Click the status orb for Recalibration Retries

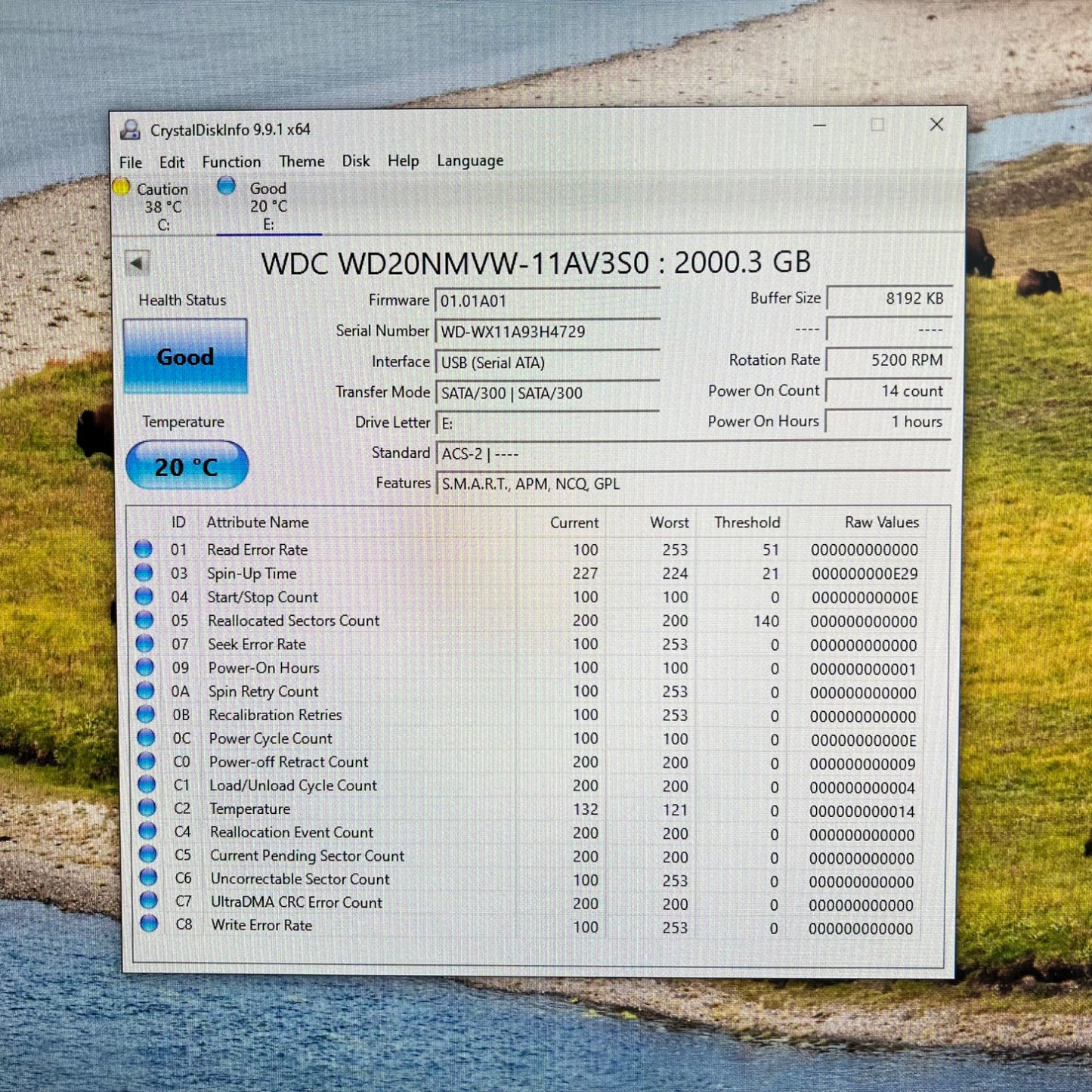pyautogui.click(x=146, y=714)
